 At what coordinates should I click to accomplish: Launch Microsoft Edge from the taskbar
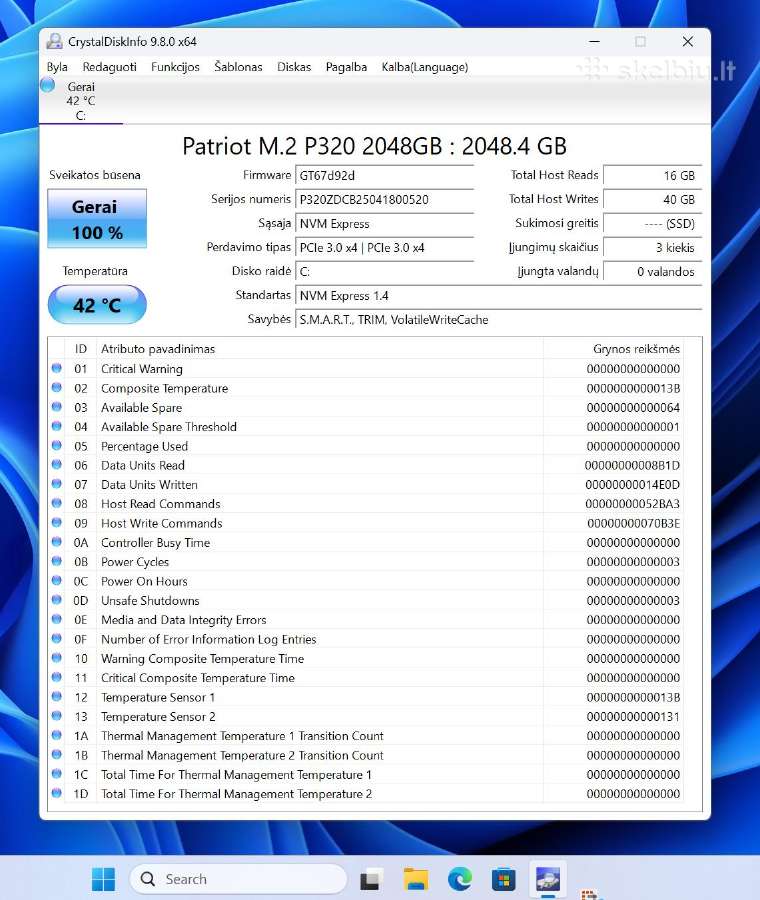[460, 879]
